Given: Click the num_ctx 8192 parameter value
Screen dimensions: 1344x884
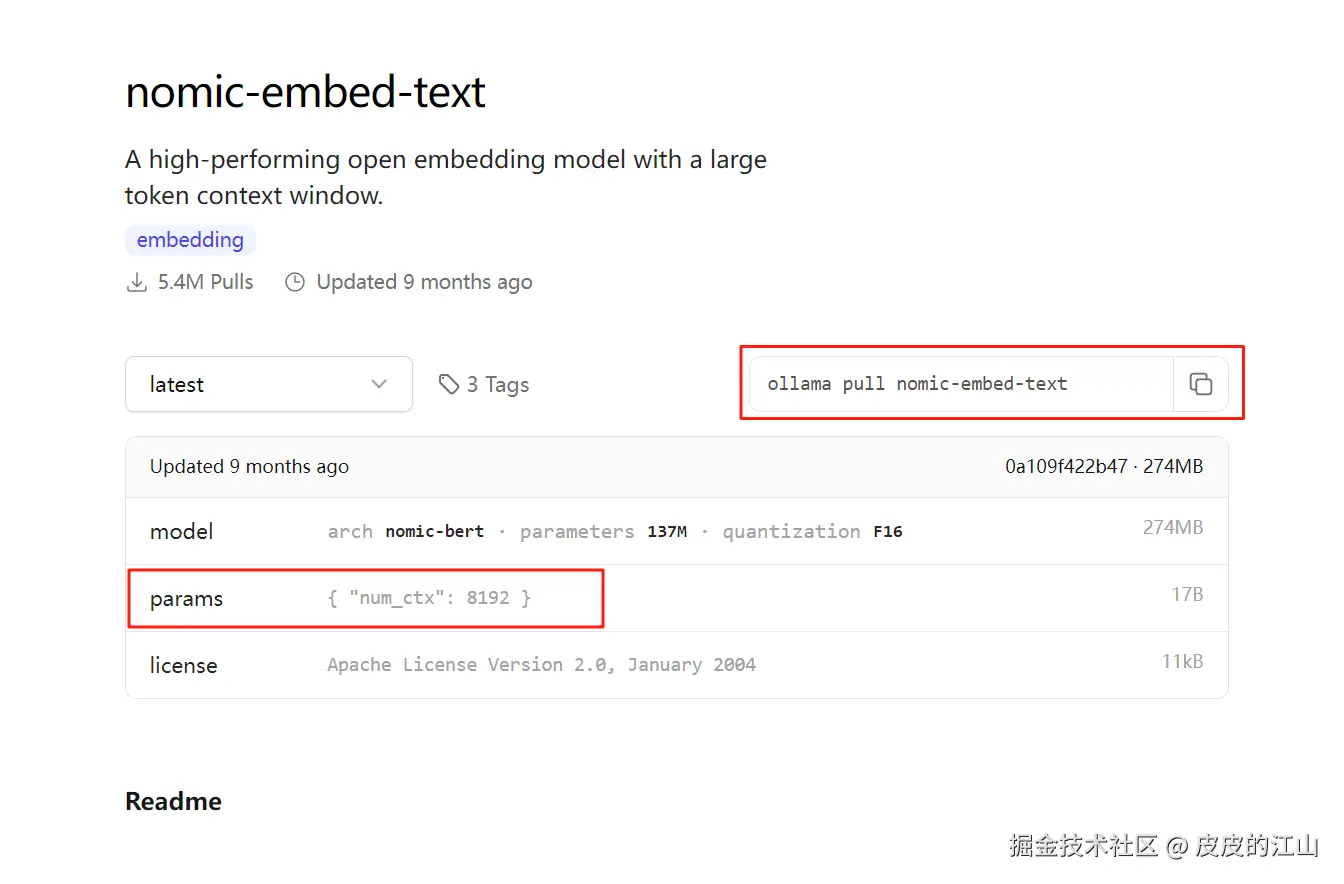Looking at the screenshot, I should tap(429, 598).
